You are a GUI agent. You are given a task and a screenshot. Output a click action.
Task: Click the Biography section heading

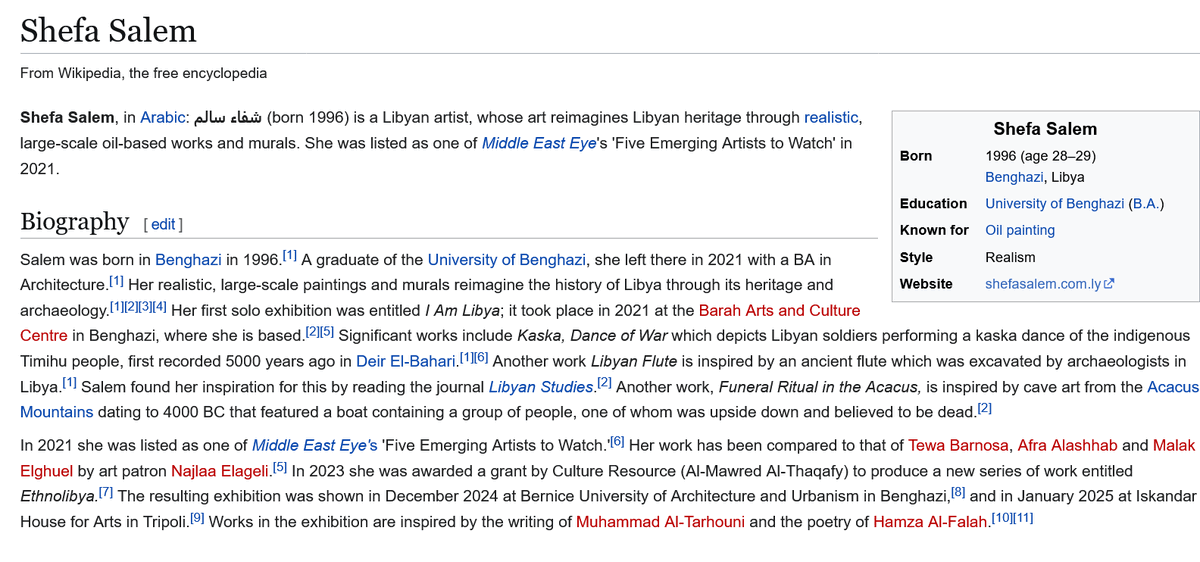pyautogui.click(x=75, y=221)
